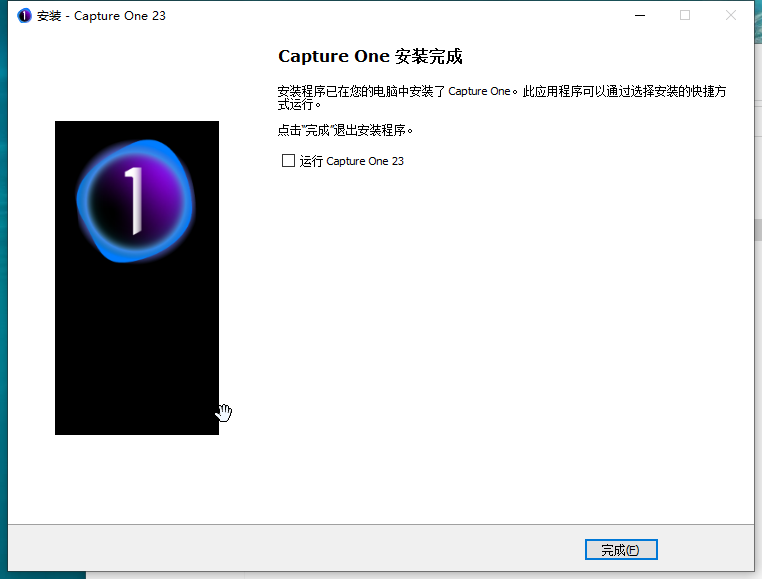
Task: Click the text 点击"完成"退出安装程序
Action: tap(346, 130)
